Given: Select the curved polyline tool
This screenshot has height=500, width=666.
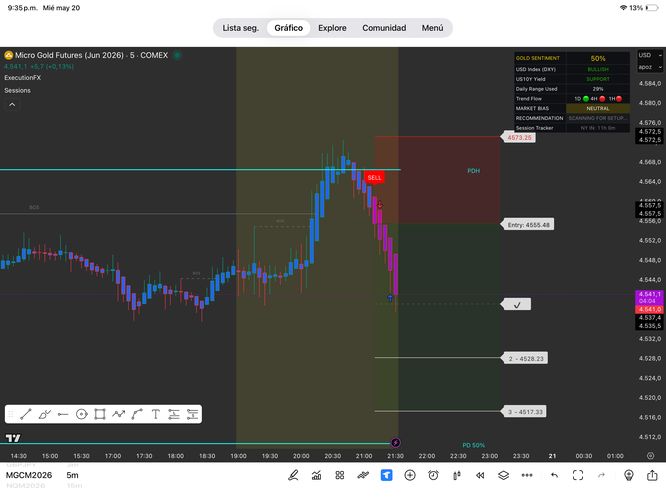Looking at the screenshot, I should 137,414.
